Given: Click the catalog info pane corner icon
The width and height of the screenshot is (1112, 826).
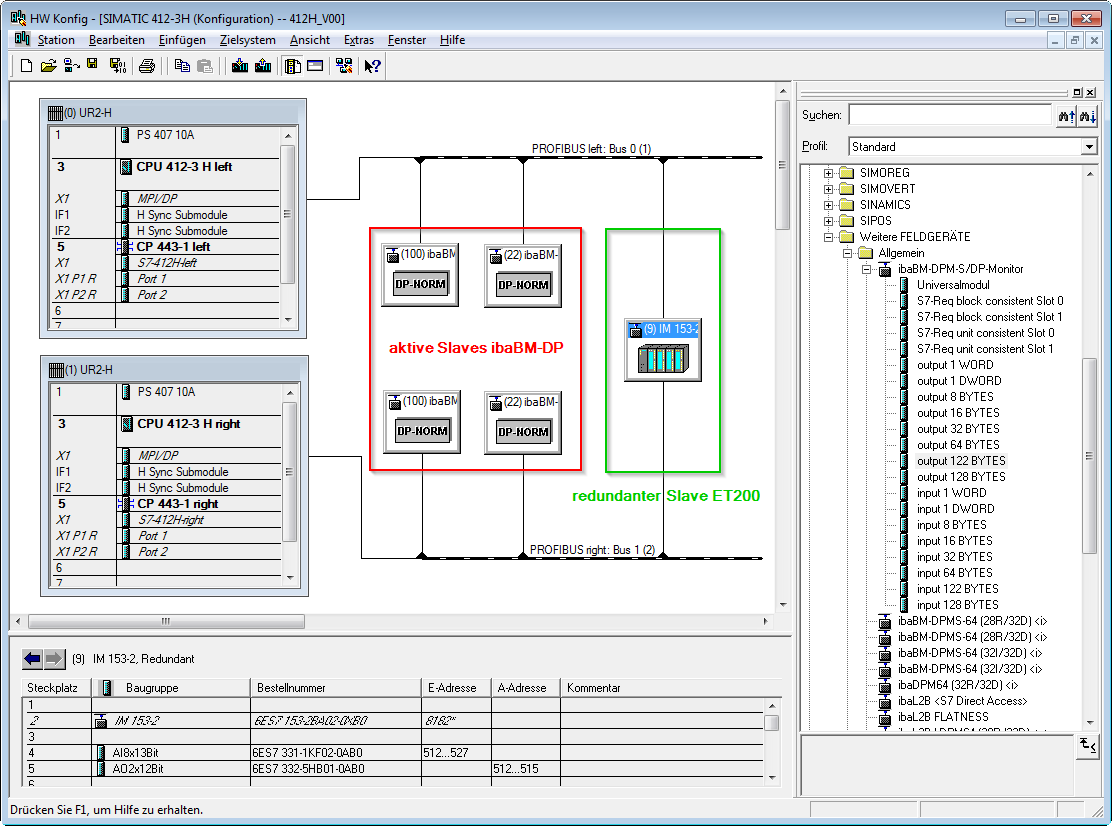Looking at the screenshot, I should tap(1088, 746).
